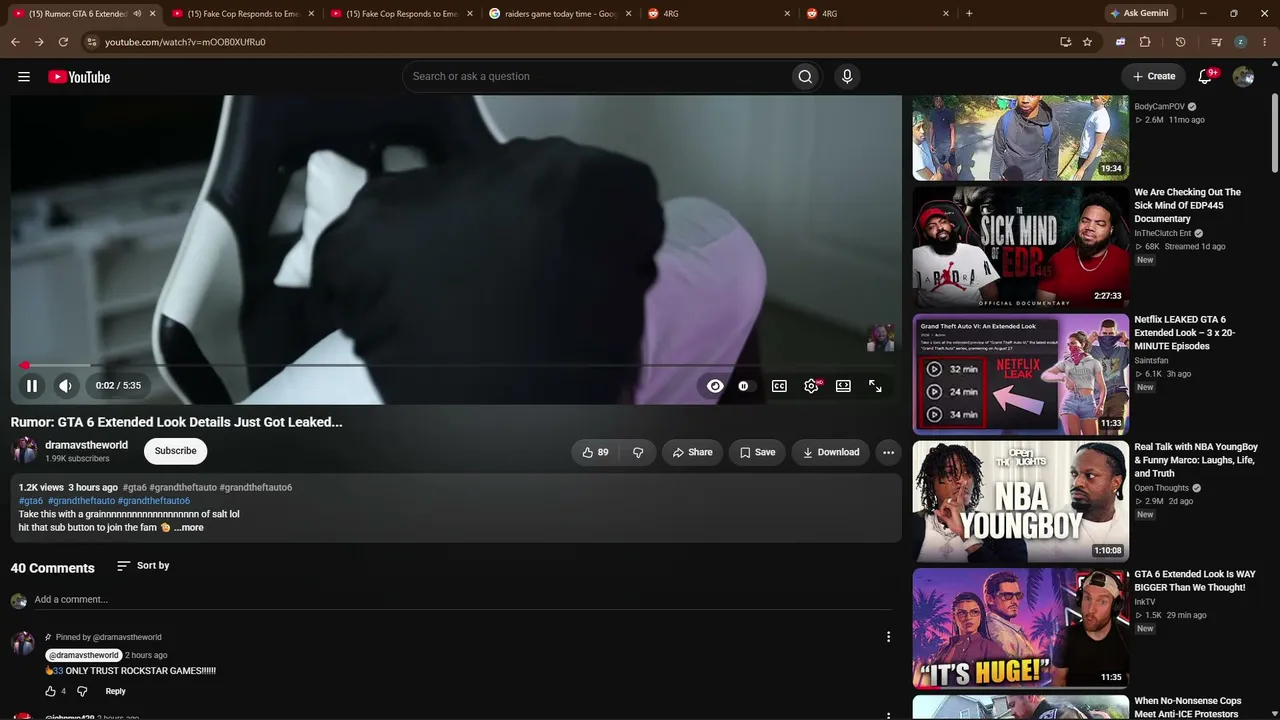Switch to the last 4RG tab
Image resolution: width=1280 pixels, height=720 pixels.
click(878, 14)
